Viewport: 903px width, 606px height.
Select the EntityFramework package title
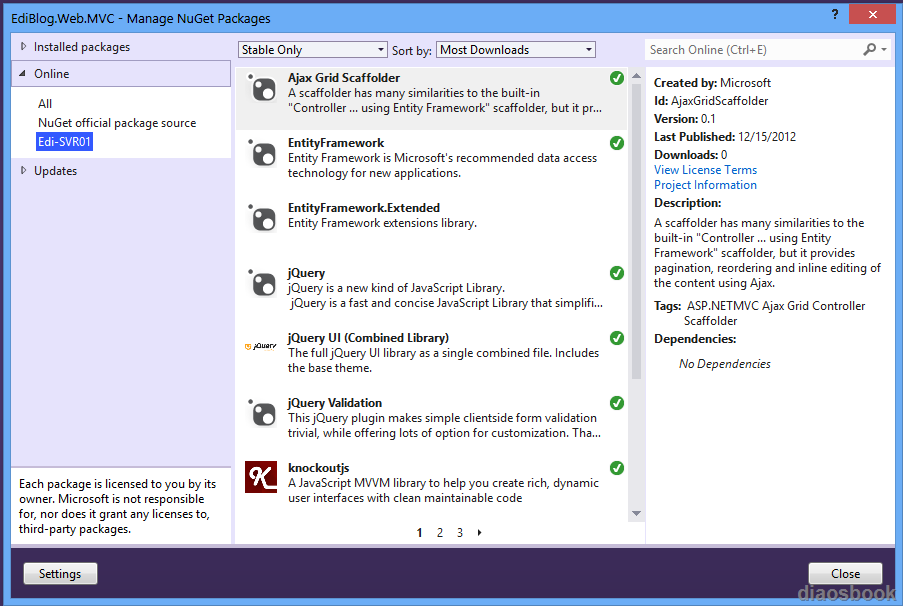[x=336, y=143]
